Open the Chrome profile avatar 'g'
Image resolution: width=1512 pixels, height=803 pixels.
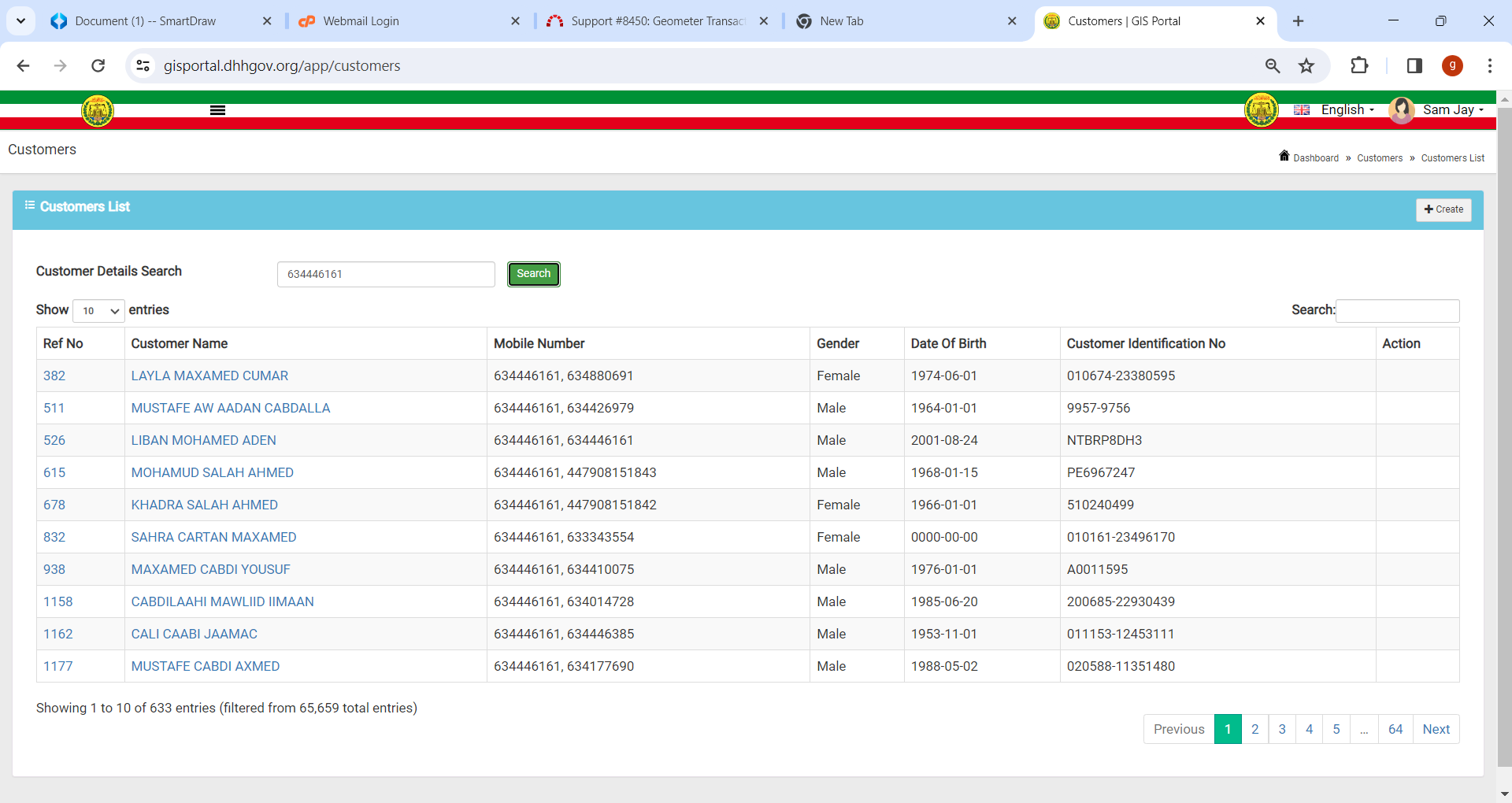tap(1452, 65)
